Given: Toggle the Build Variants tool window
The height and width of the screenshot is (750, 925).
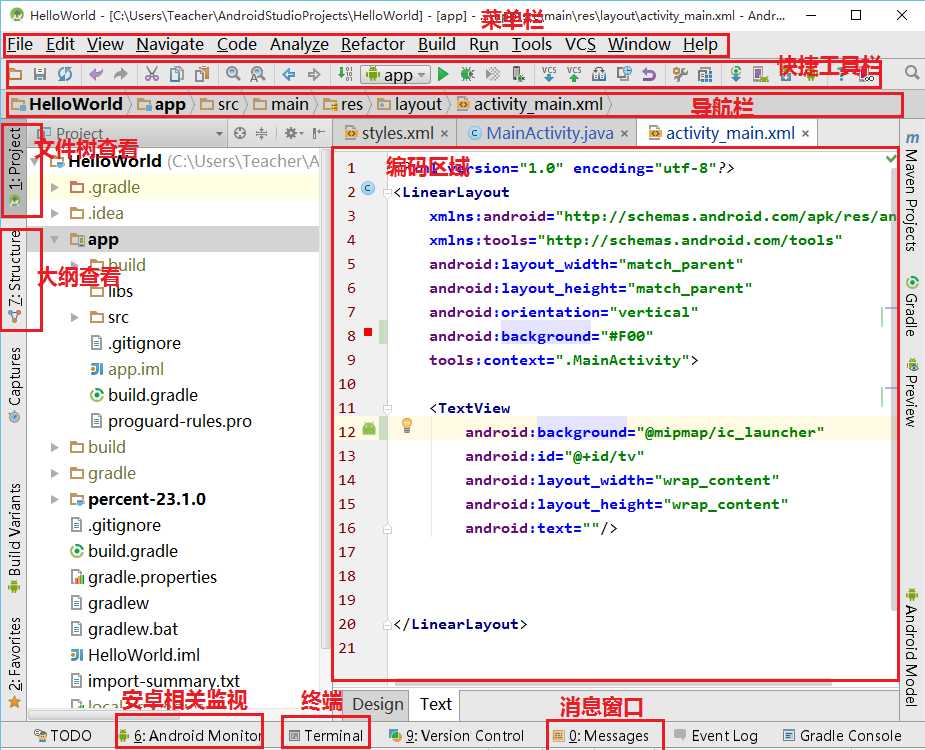Looking at the screenshot, I should coord(15,538).
